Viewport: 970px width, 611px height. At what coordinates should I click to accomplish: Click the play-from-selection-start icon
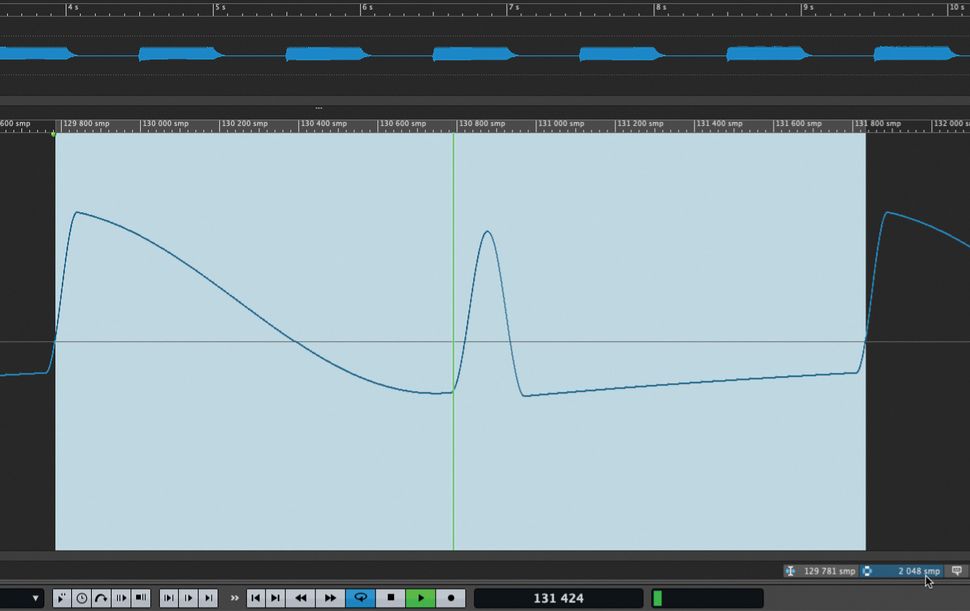[121, 597]
